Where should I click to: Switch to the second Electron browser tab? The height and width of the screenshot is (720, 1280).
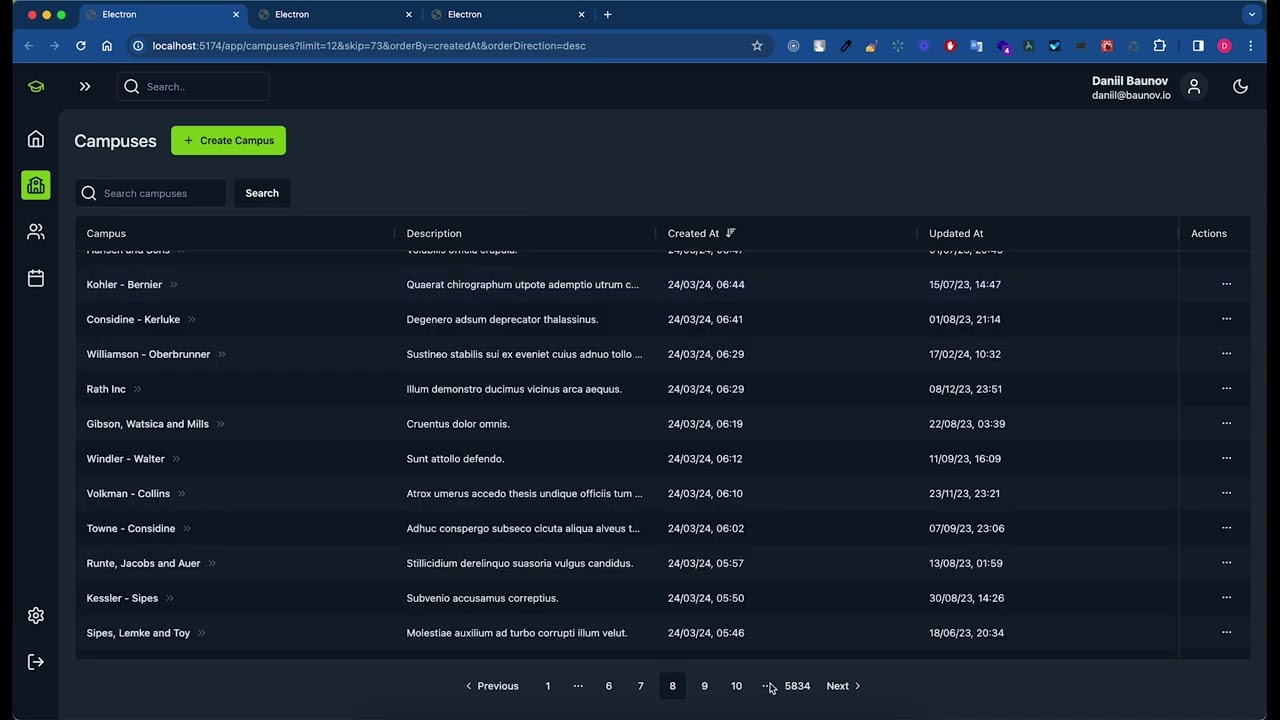pyautogui.click(x=334, y=15)
